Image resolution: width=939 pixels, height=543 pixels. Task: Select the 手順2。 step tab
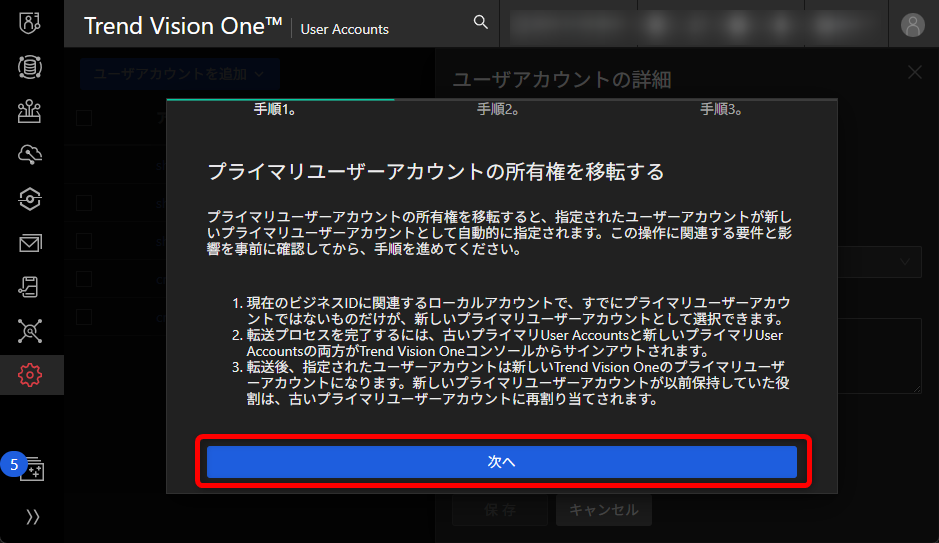pos(498,110)
